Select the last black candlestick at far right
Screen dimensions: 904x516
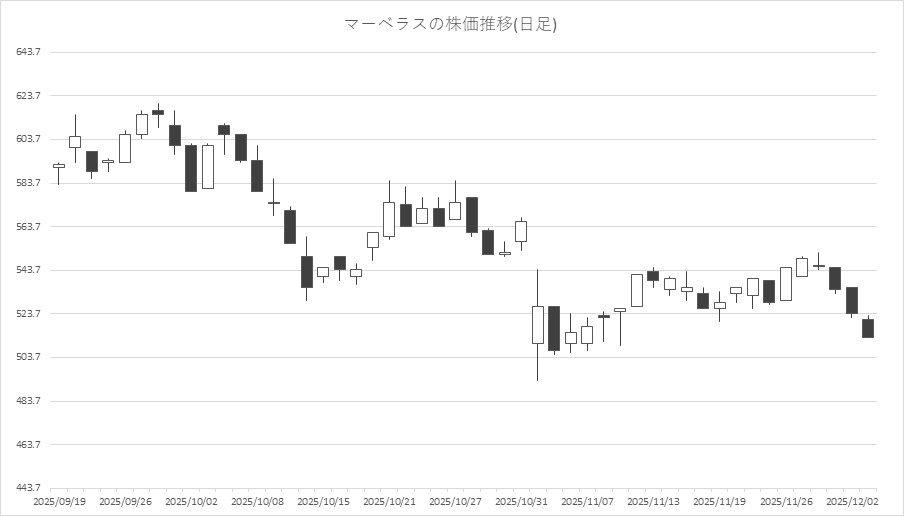(x=868, y=328)
